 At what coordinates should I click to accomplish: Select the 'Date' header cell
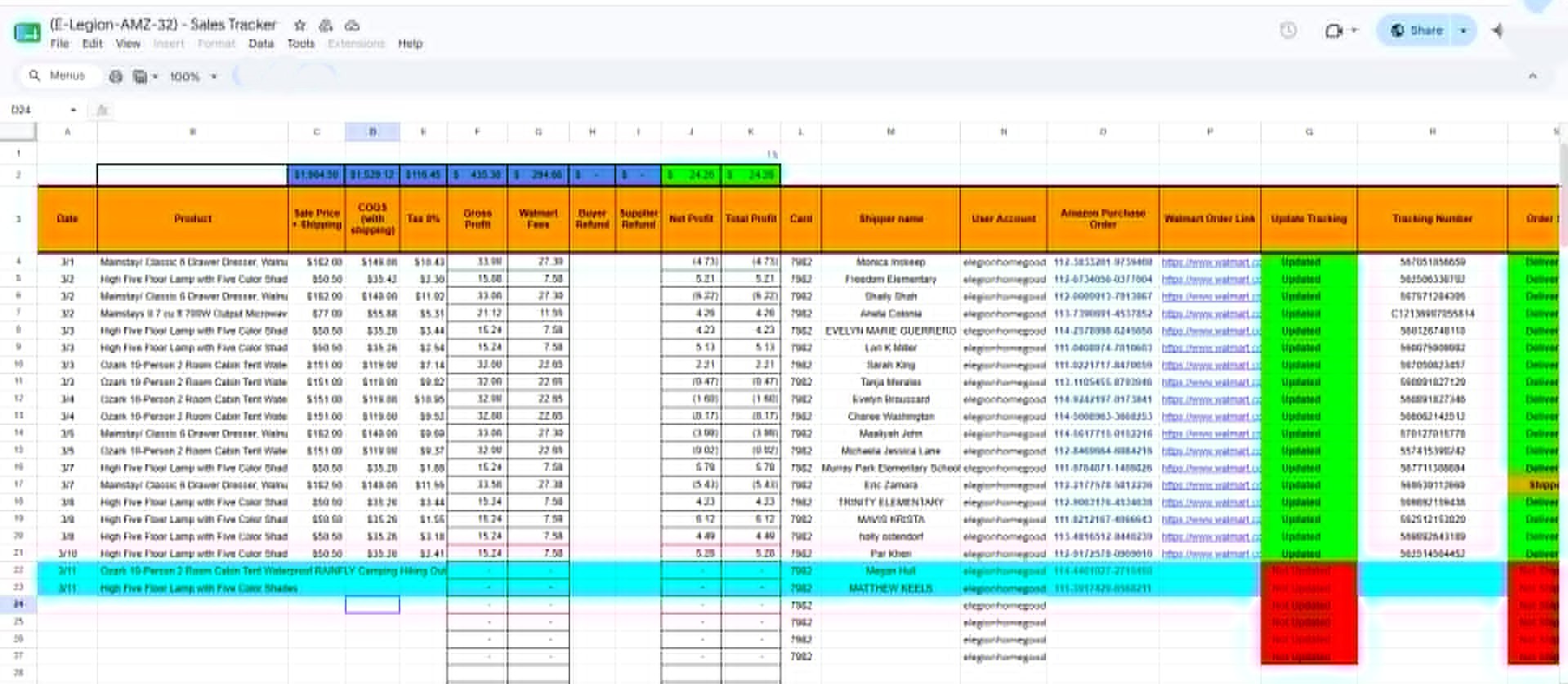(x=67, y=219)
